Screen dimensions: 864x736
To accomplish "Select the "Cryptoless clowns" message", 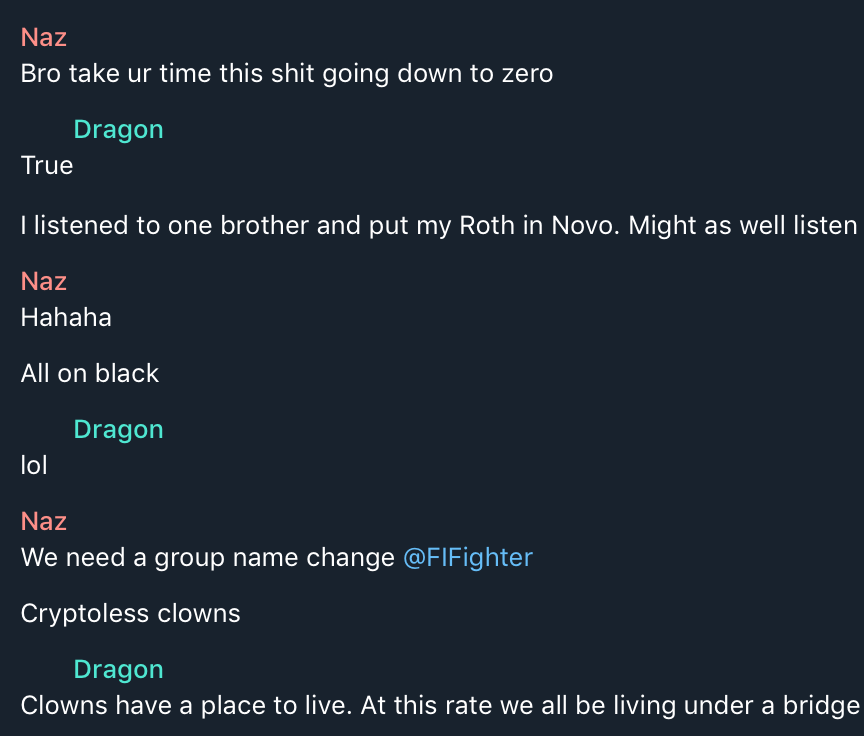I will pos(130,613).
